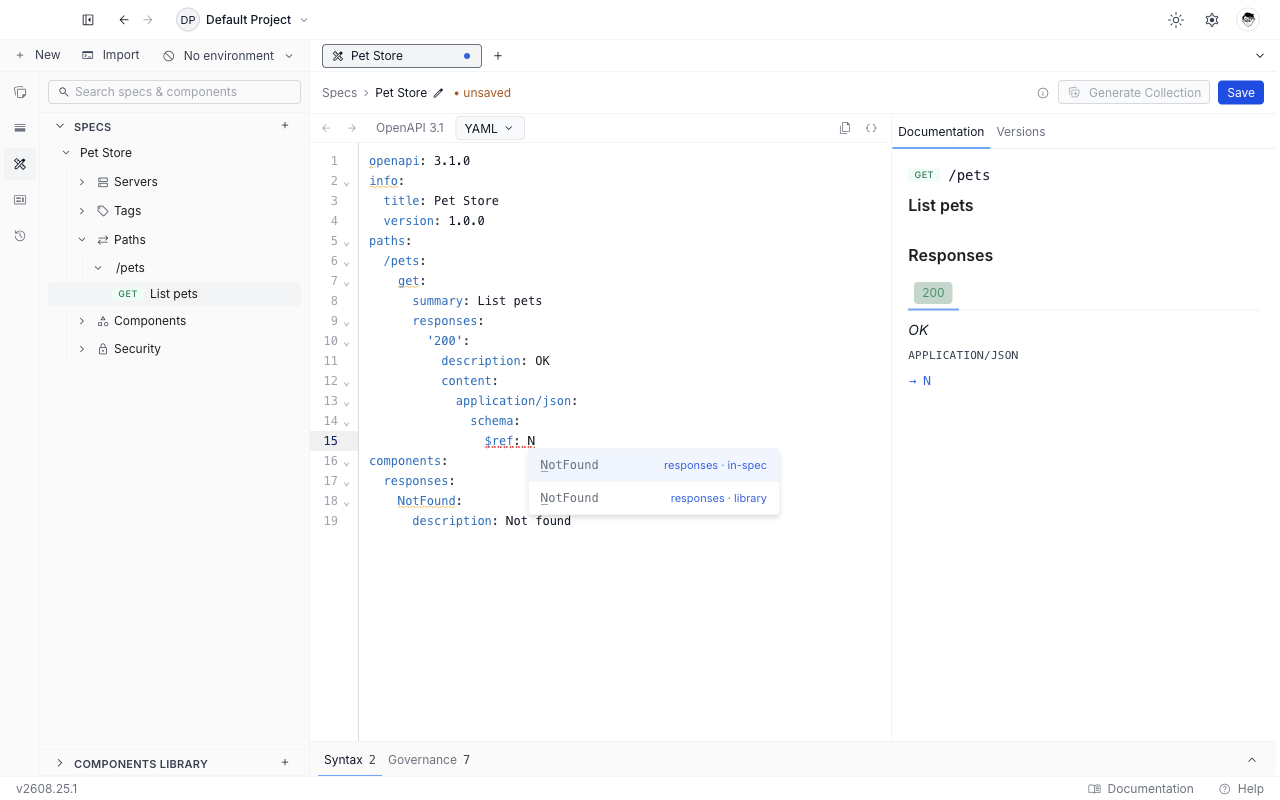This screenshot has height=800, width=1280.
Task: Click the v2608.25.1 version text
Action: pyautogui.click(x=47, y=789)
